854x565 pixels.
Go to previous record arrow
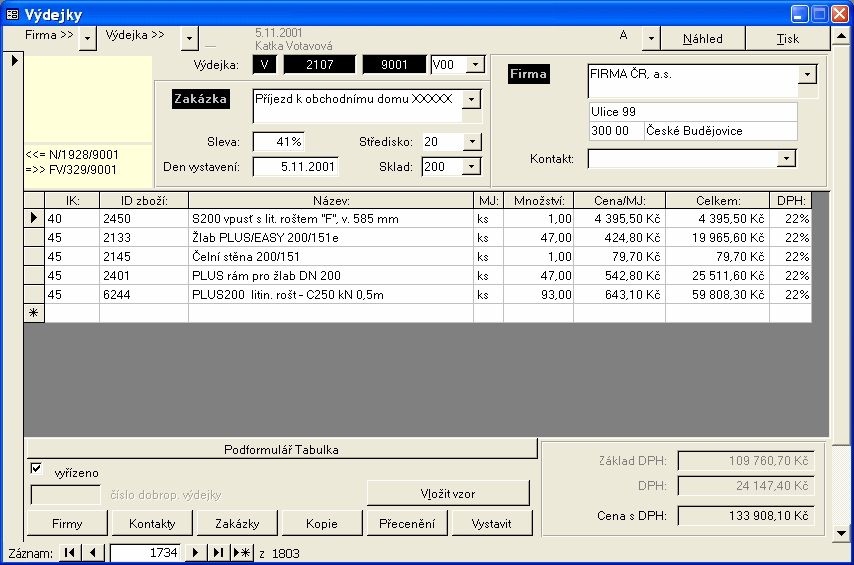point(93,553)
